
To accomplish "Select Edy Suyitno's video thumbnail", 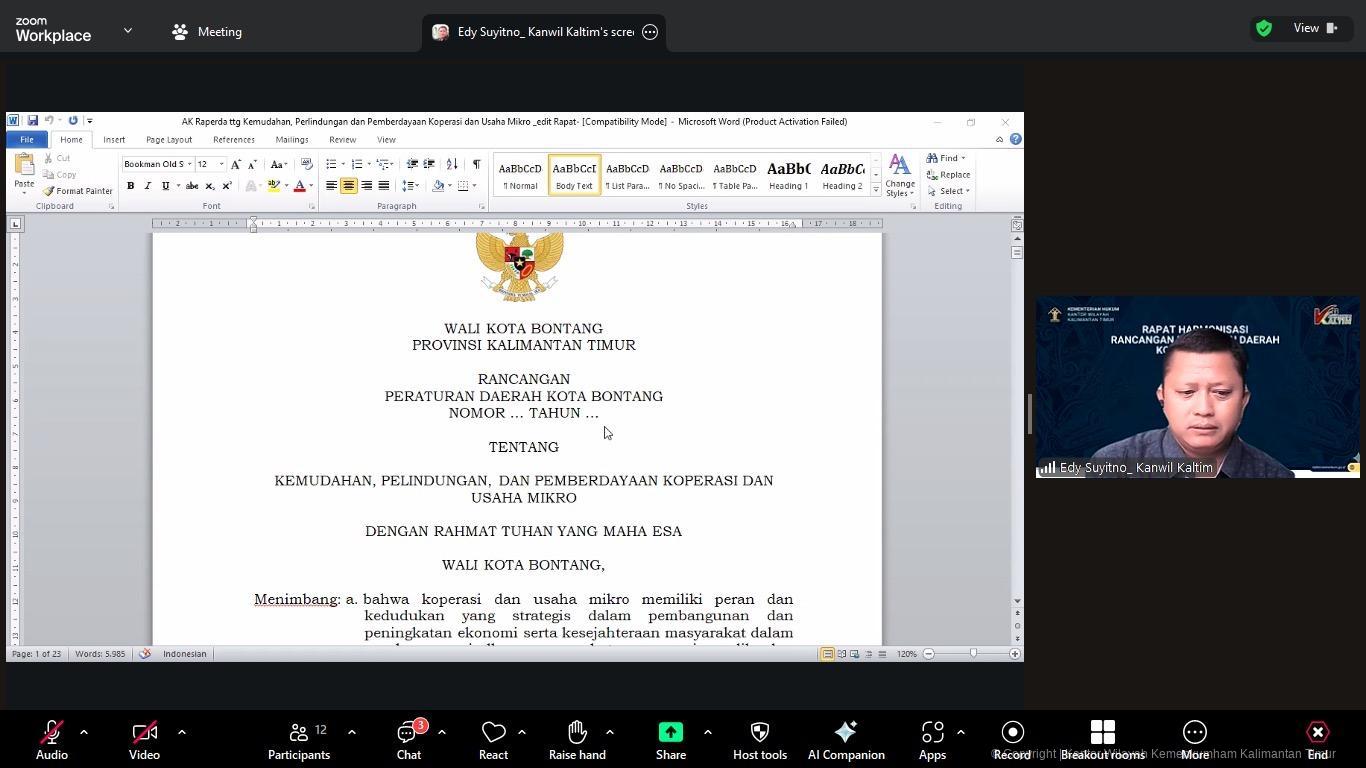I will pyautogui.click(x=1197, y=387).
